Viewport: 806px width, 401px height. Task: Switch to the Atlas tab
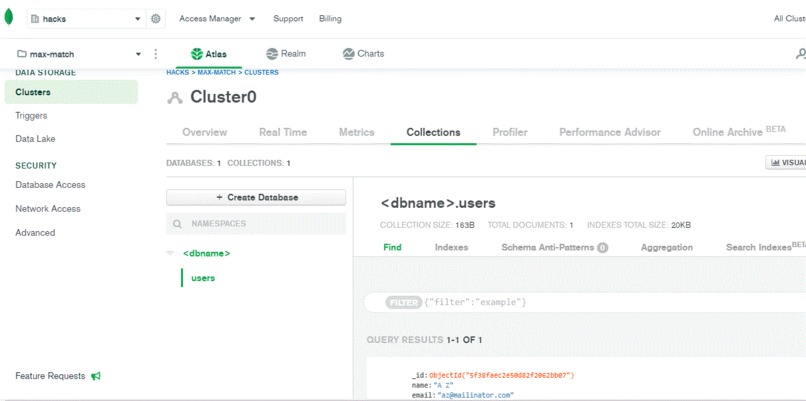(x=209, y=54)
